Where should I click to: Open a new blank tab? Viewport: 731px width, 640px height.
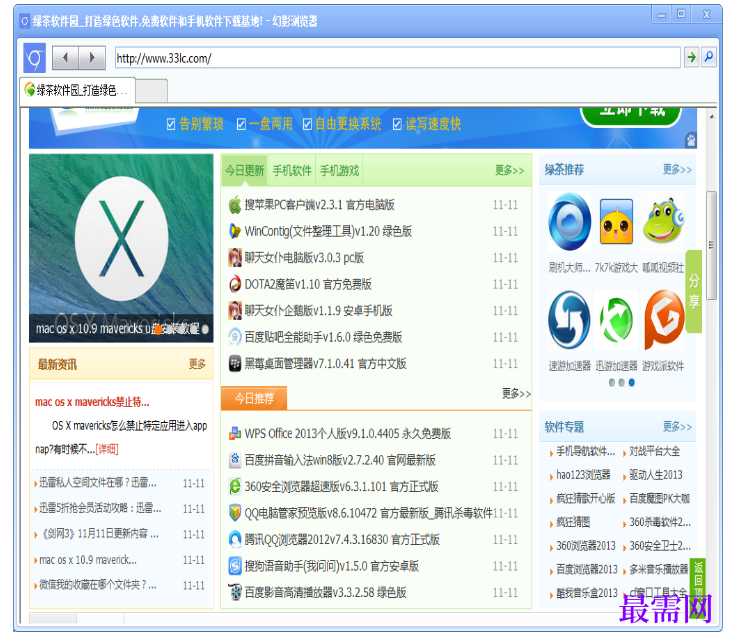(x=152, y=91)
